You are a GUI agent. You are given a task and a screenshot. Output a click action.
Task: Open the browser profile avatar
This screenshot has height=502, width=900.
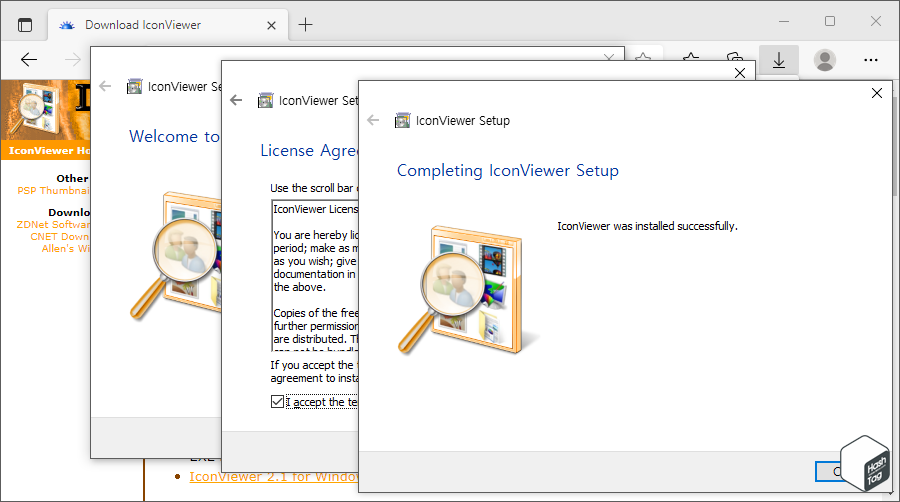[x=825, y=60]
